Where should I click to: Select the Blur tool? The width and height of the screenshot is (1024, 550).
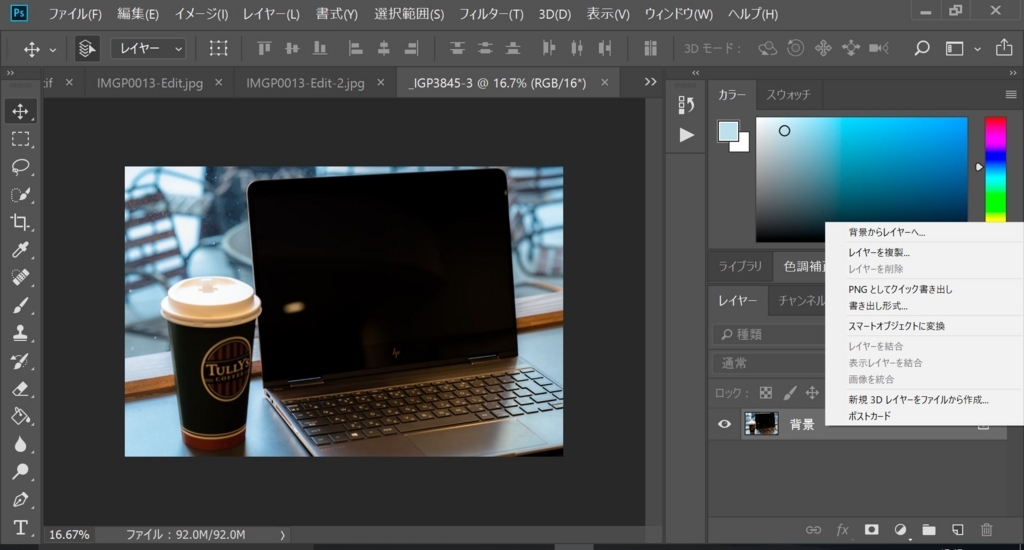click(x=20, y=444)
